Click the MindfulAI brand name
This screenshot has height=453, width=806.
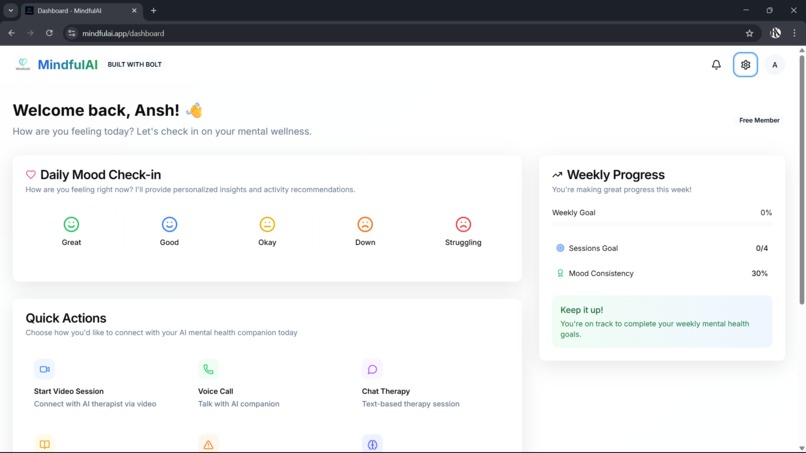click(67, 65)
